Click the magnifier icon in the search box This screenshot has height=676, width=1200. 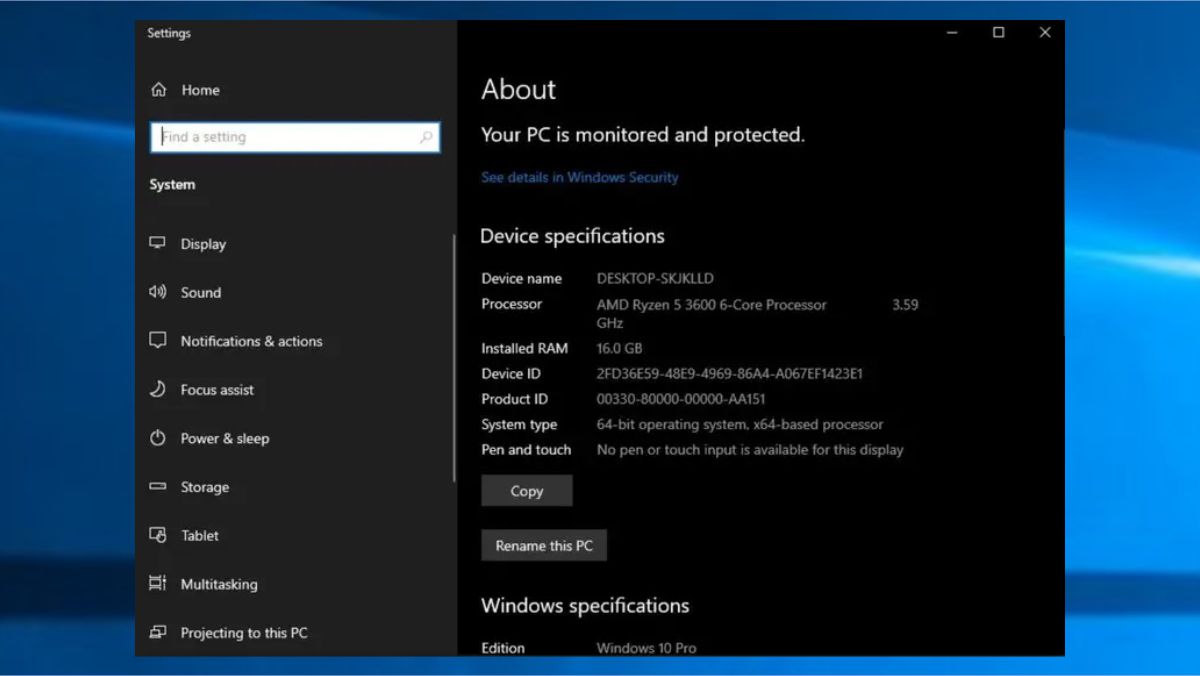[427, 137]
